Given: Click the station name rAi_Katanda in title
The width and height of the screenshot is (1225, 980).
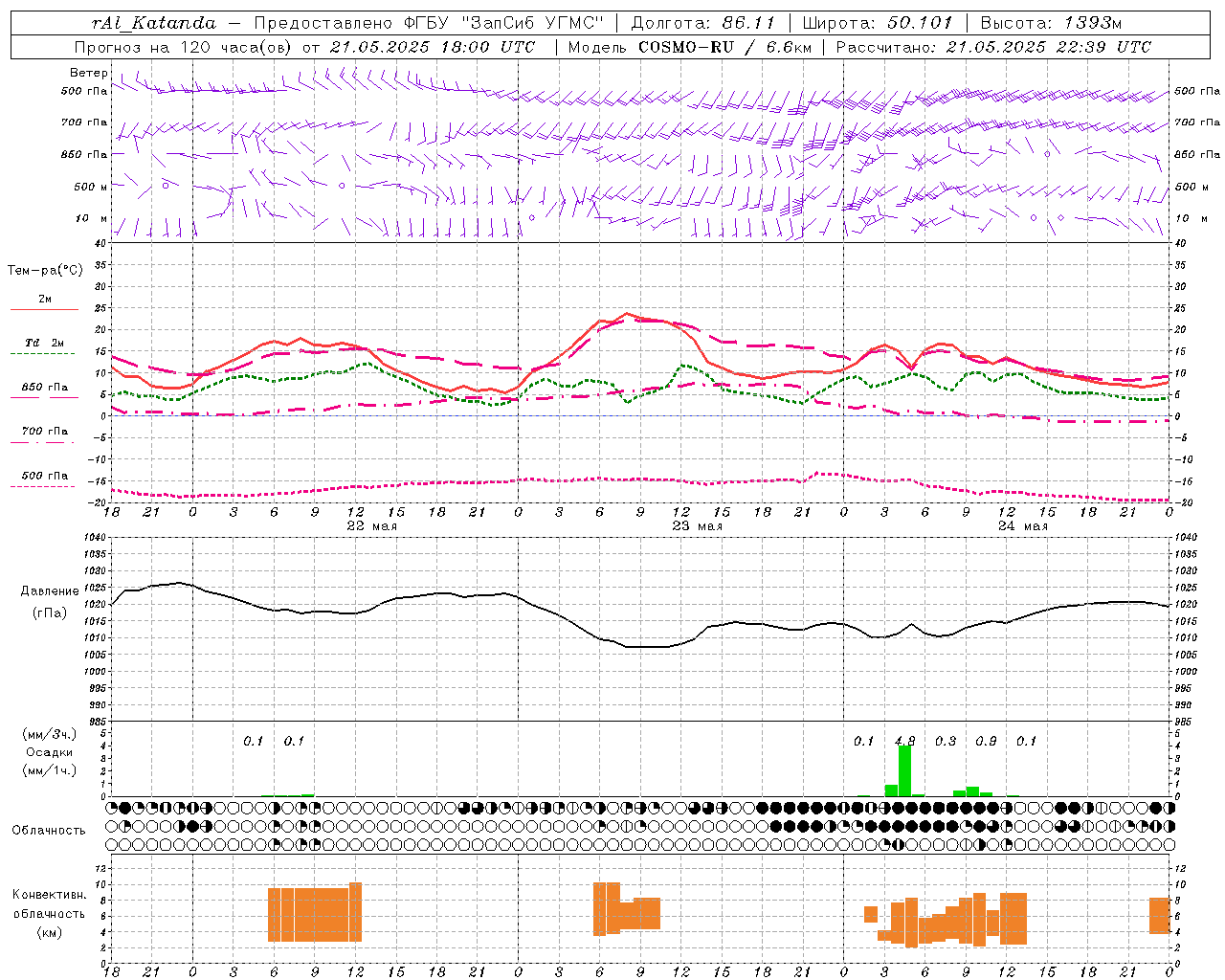Looking at the screenshot, I should point(154,23).
